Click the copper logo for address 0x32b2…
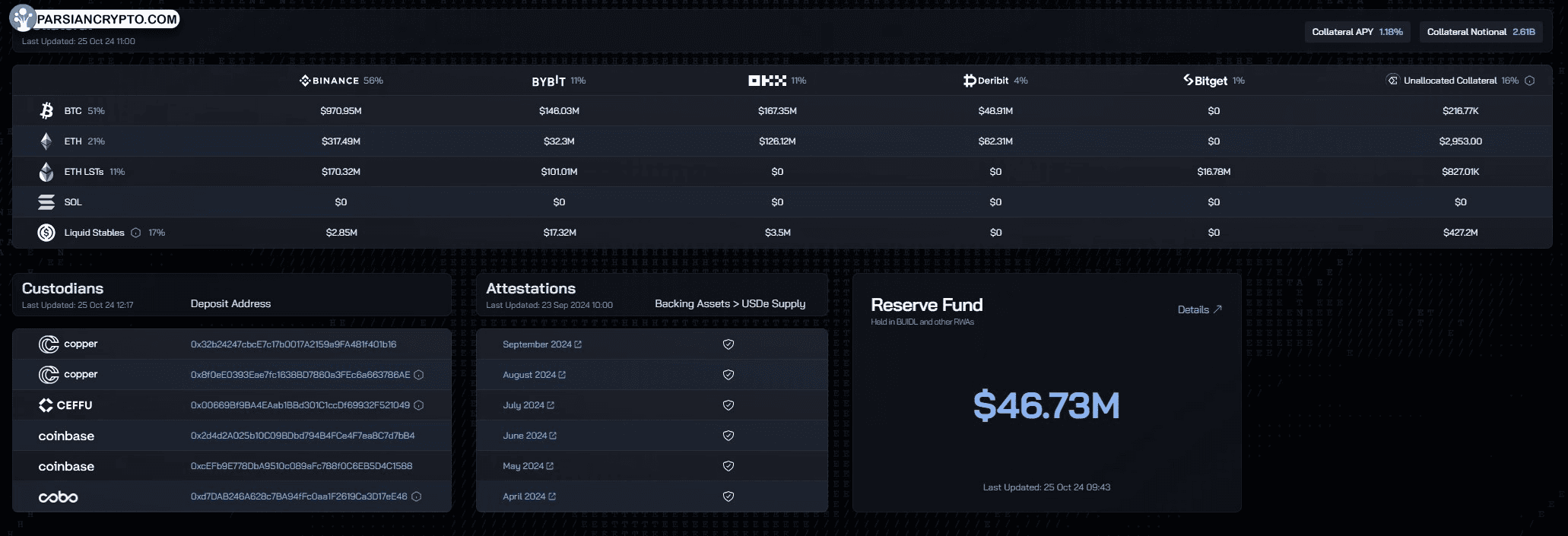Screen dimensions: 1568x536 [x=68, y=344]
